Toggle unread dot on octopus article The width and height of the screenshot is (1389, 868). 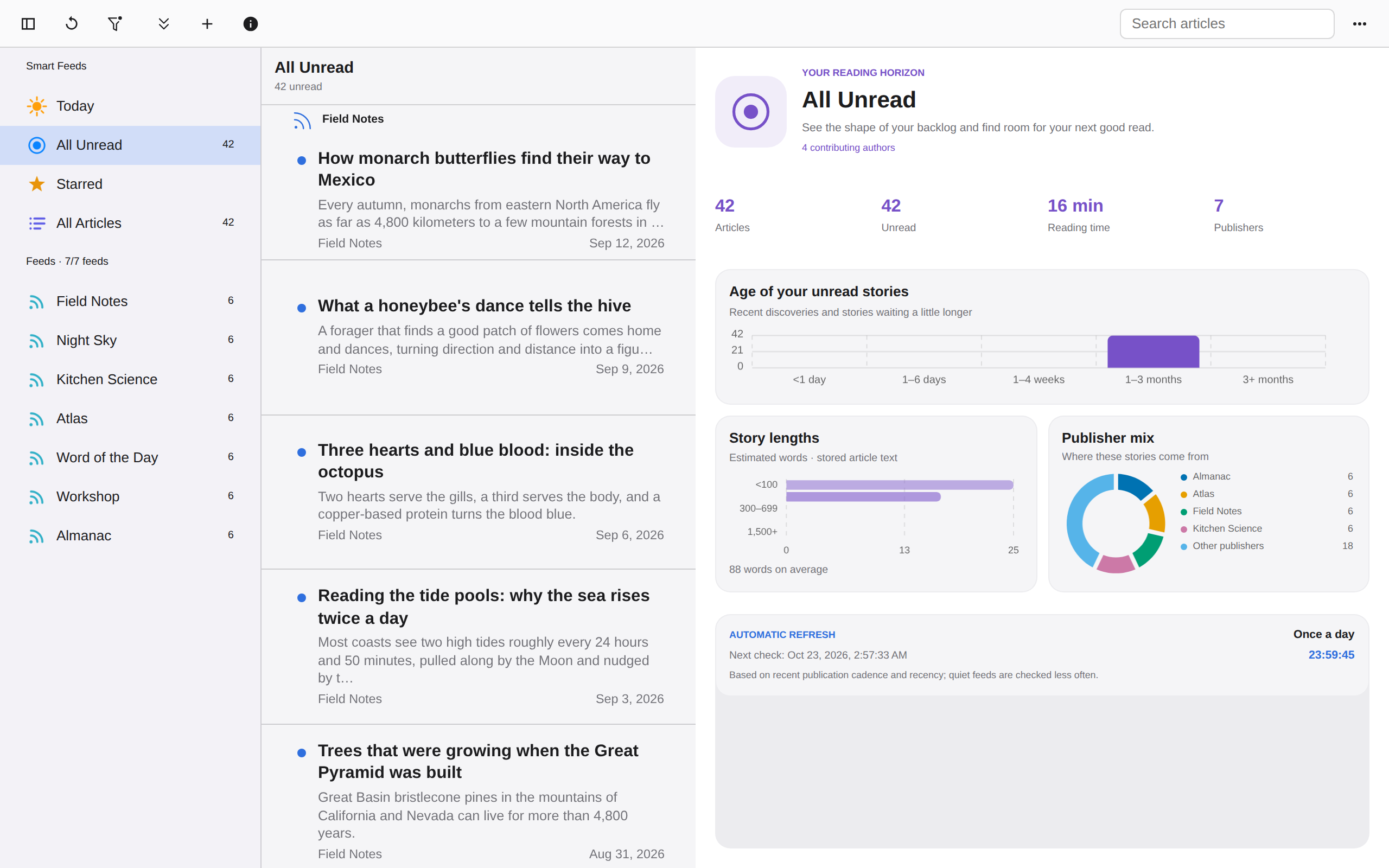tap(301, 452)
